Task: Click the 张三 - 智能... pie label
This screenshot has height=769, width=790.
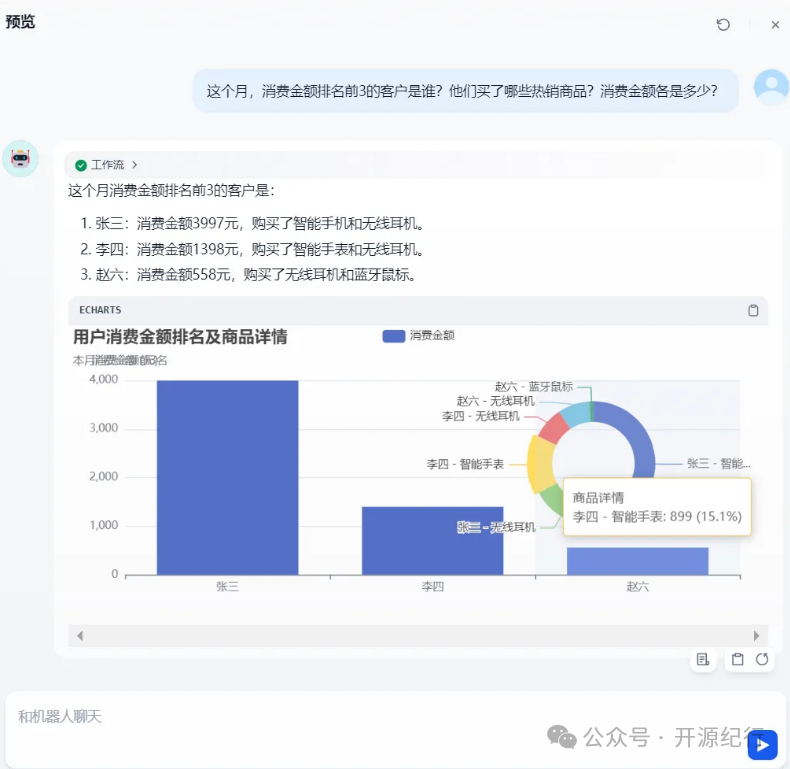Action: coord(718,464)
